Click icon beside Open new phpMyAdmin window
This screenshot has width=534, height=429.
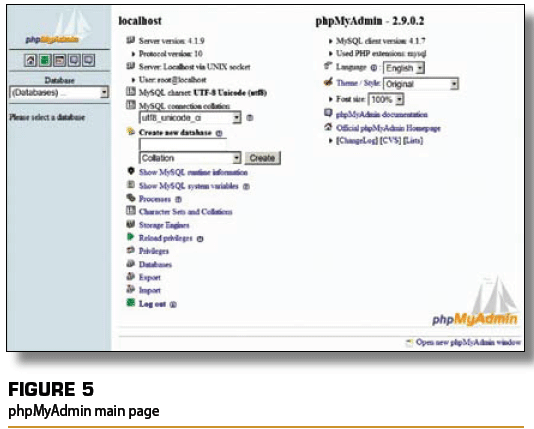[x=409, y=342]
